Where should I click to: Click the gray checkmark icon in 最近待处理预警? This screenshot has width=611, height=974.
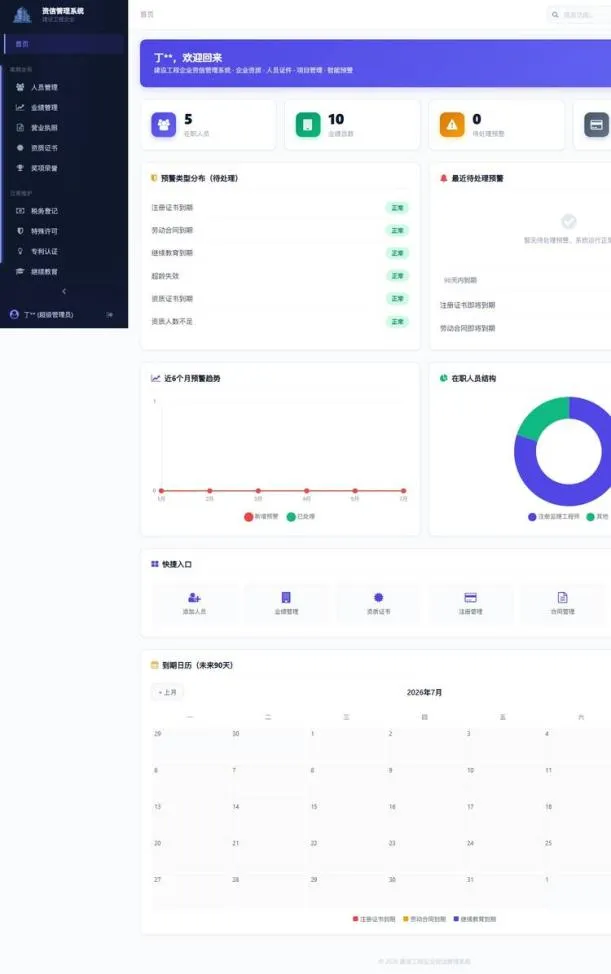pyautogui.click(x=568, y=221)
